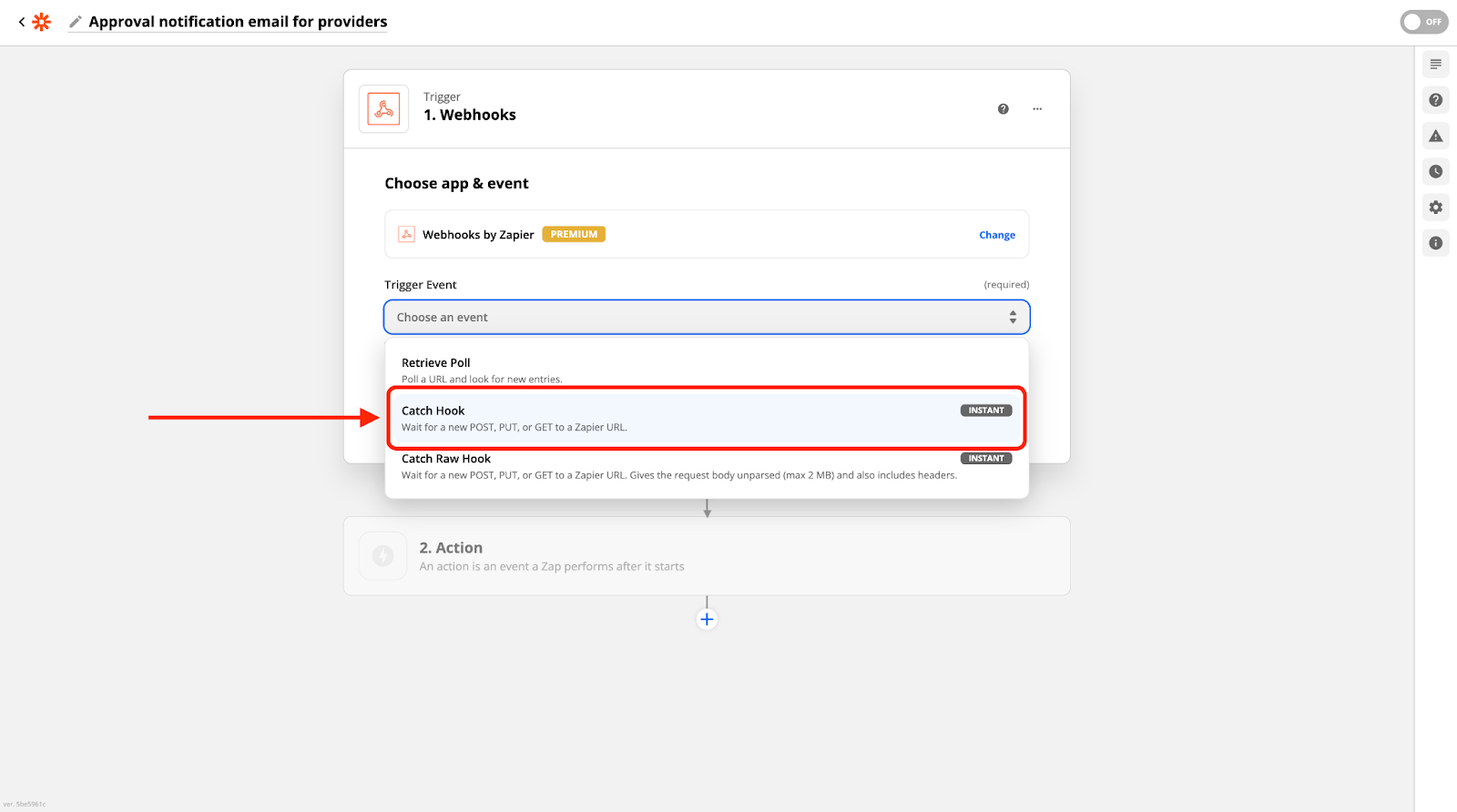Click the Webhooks trigger app icon
Image resolution: width=1457 pixels, height=812 pixels.
(x=383, y=109)
